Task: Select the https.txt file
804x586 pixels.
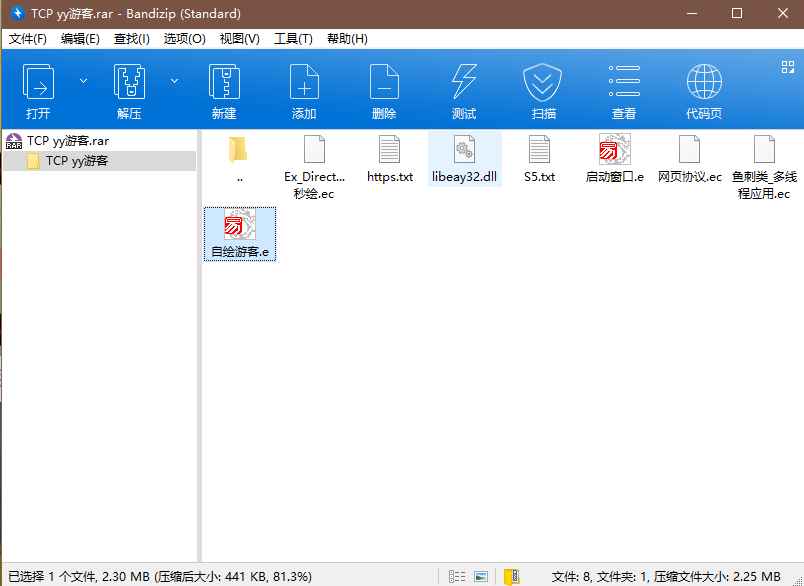Action: point(390,159)
